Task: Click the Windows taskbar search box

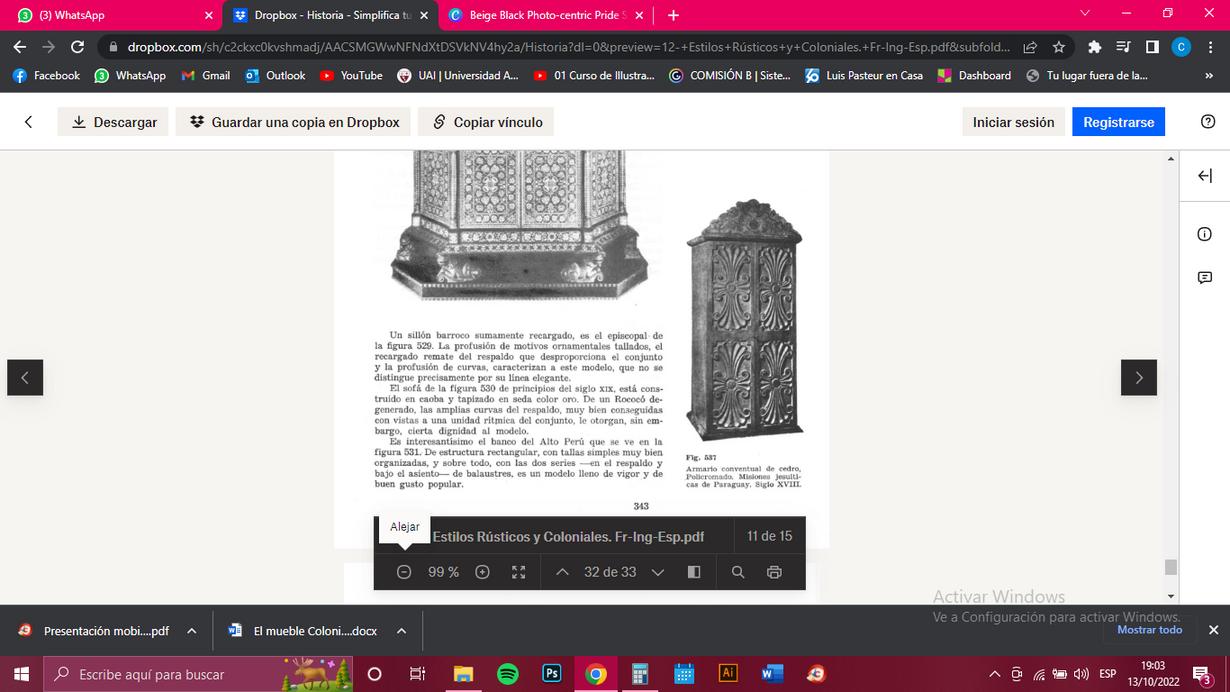Action: coord(198,674)
